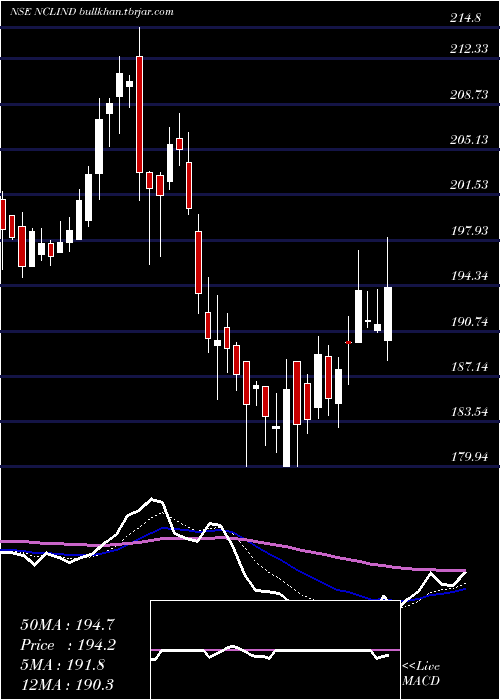
Task: Select the 201.53 price level label
Action: 469,184
